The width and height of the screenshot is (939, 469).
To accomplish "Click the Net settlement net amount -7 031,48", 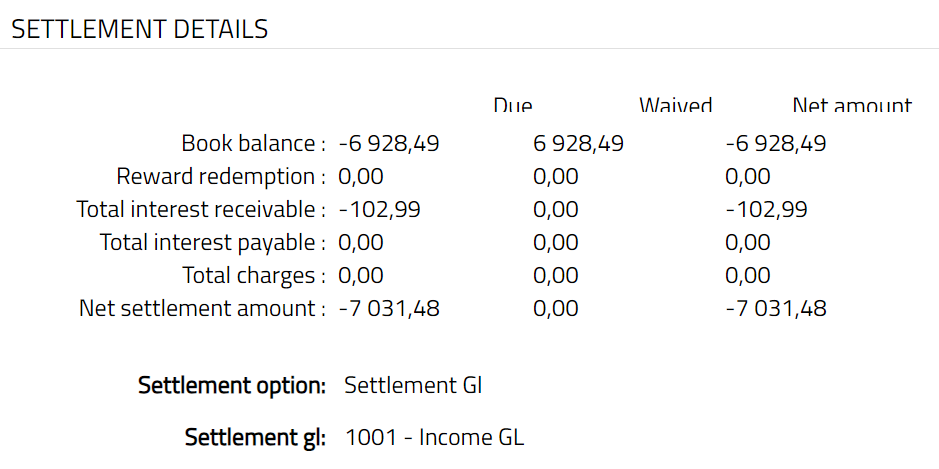I will tap(776, 308).
